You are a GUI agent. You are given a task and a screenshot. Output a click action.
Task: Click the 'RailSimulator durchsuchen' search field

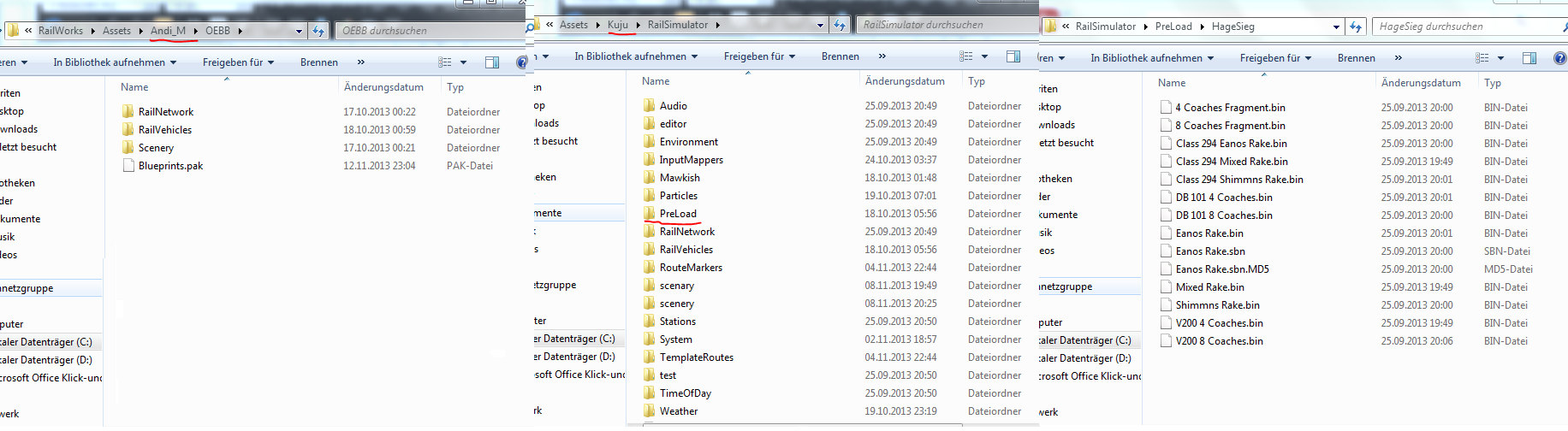point(947,25)
